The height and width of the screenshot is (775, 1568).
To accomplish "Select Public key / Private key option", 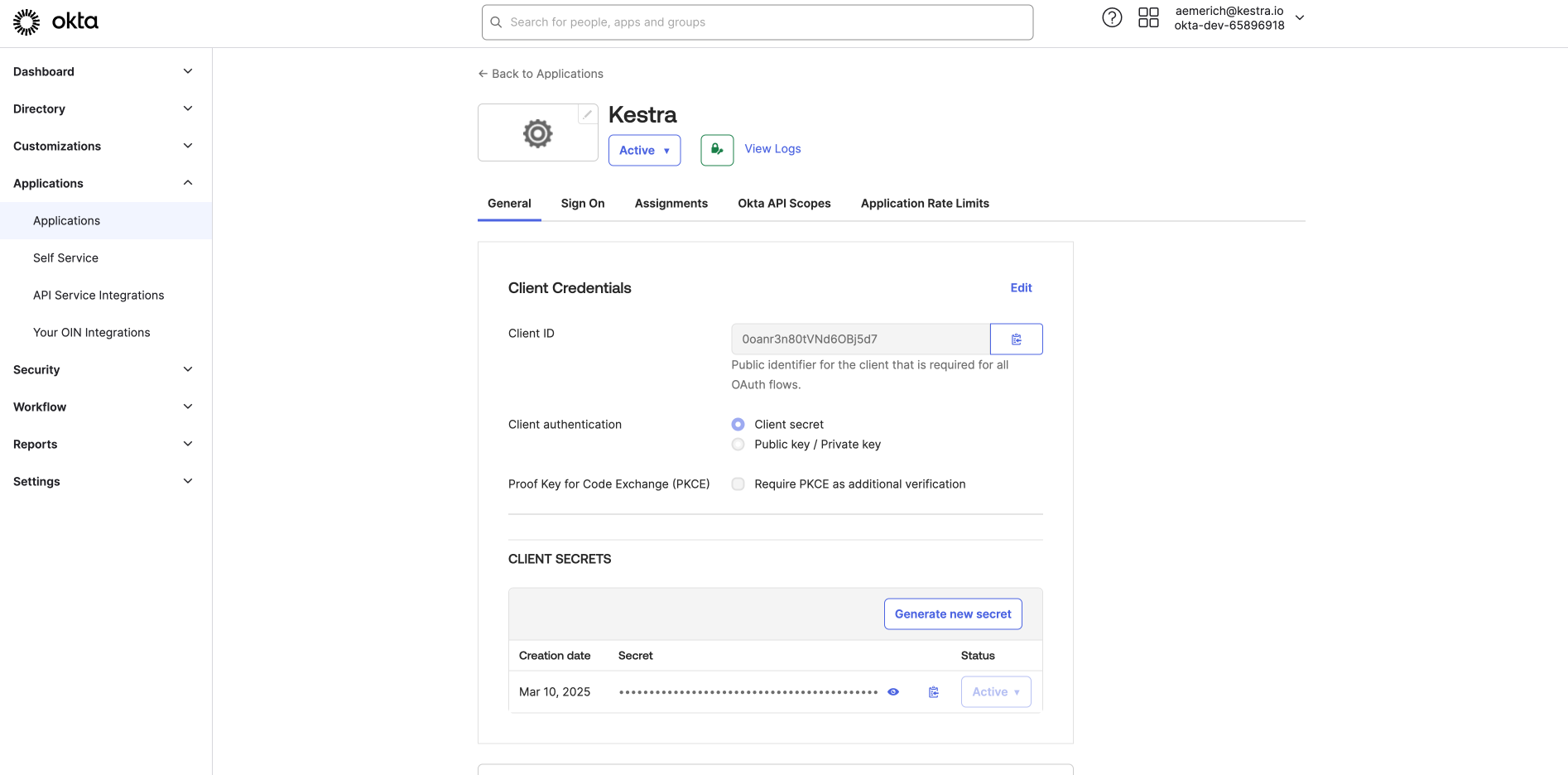I will pos(738,445).
